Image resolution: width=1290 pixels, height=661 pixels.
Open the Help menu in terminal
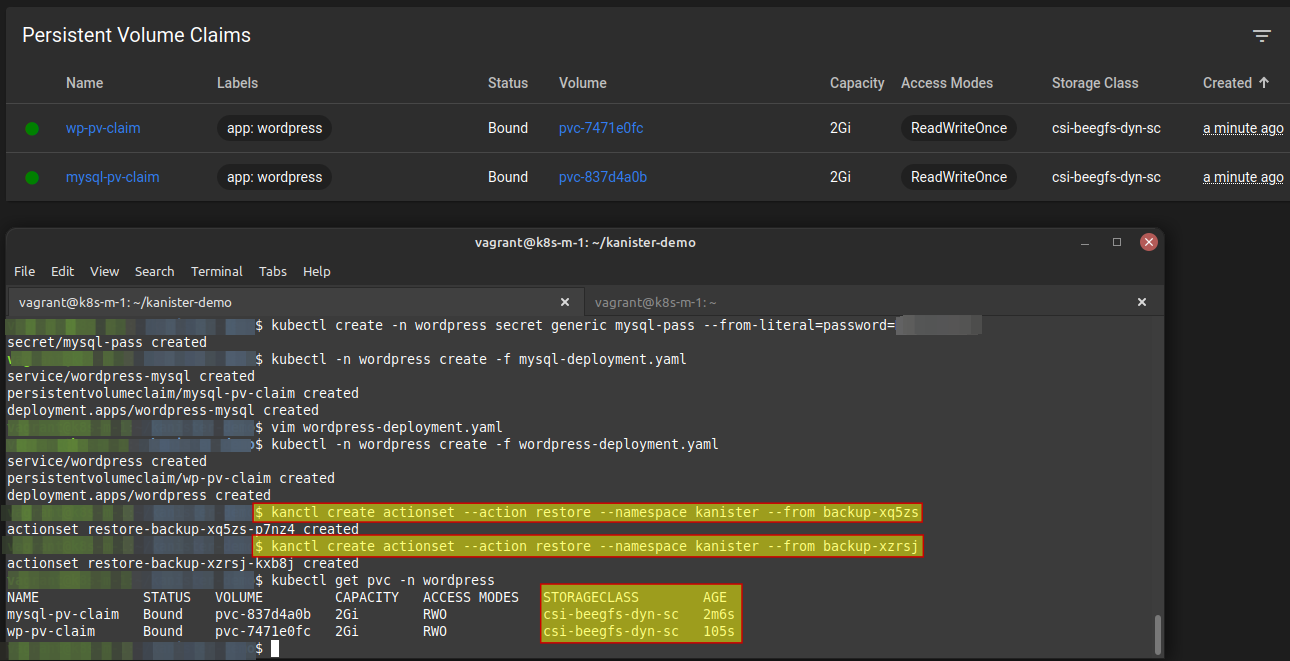point(316,271)
